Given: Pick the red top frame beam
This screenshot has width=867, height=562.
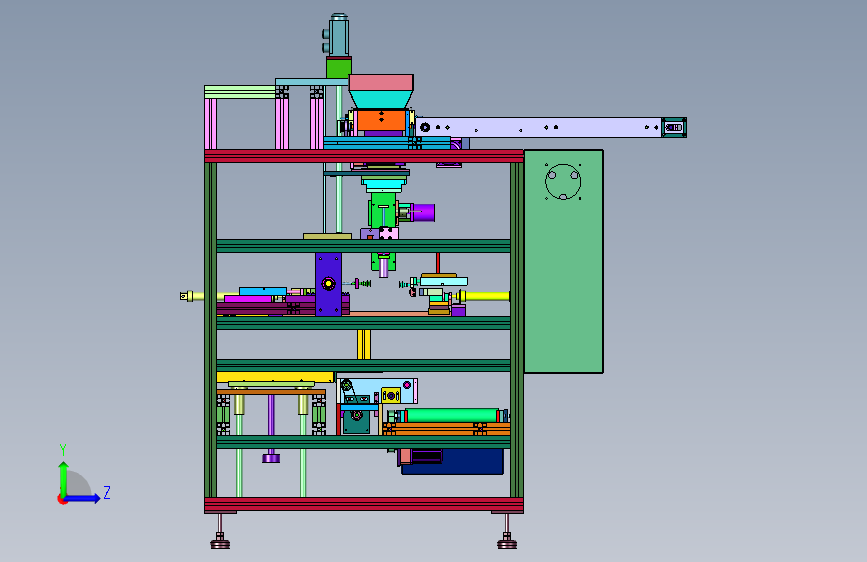Looking at the screenshot, I should (364, 155).
